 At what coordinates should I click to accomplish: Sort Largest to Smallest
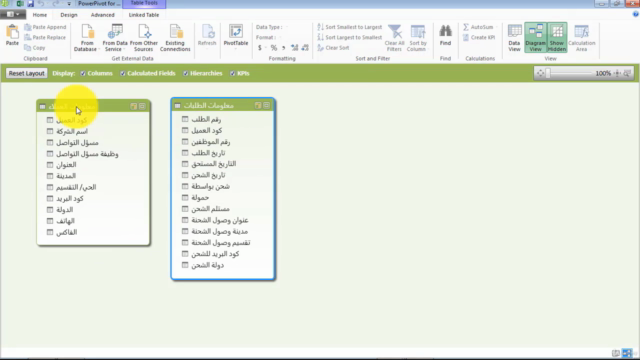click(x=350, y=37)
